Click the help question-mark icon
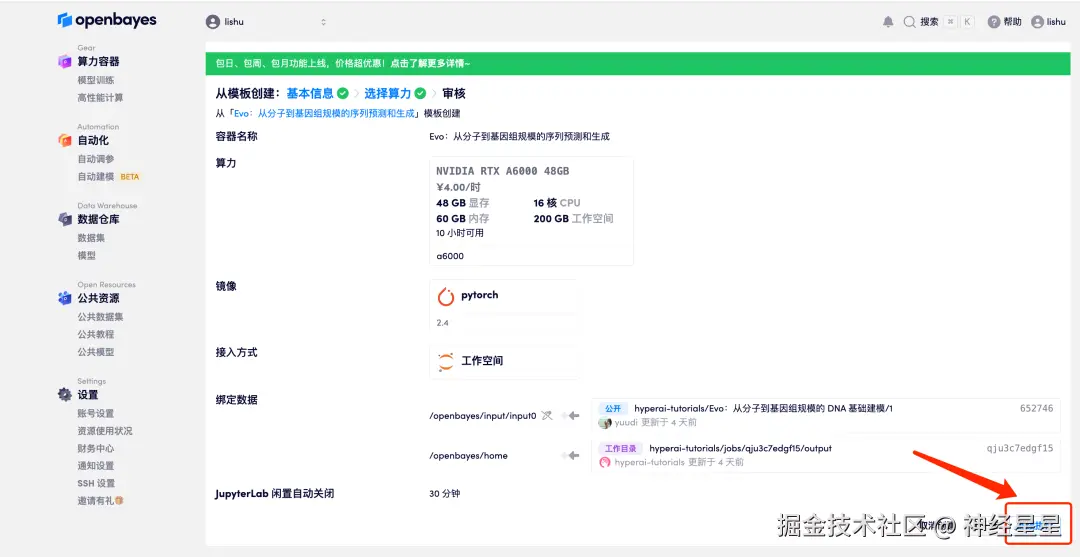The height and width of the screenshot is (557, 1080). pyautogui.click(x=993, y=22)
